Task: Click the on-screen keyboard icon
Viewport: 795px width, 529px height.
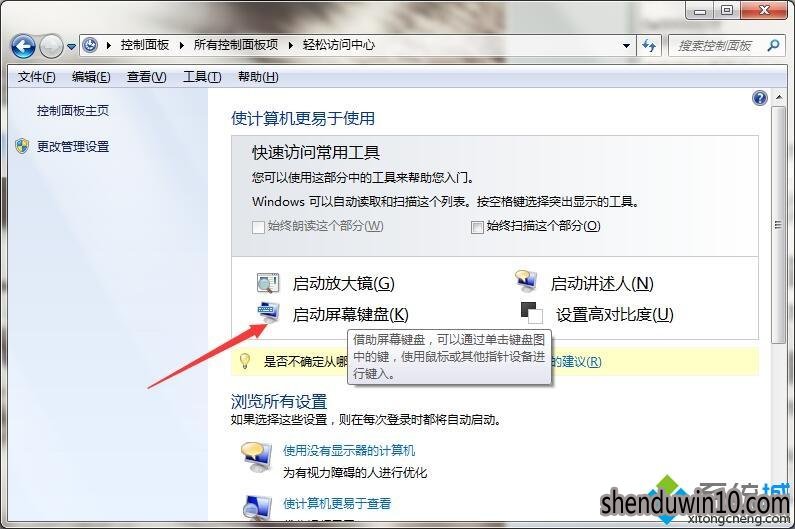Action: pyautogui.click(x=268, y=312)
